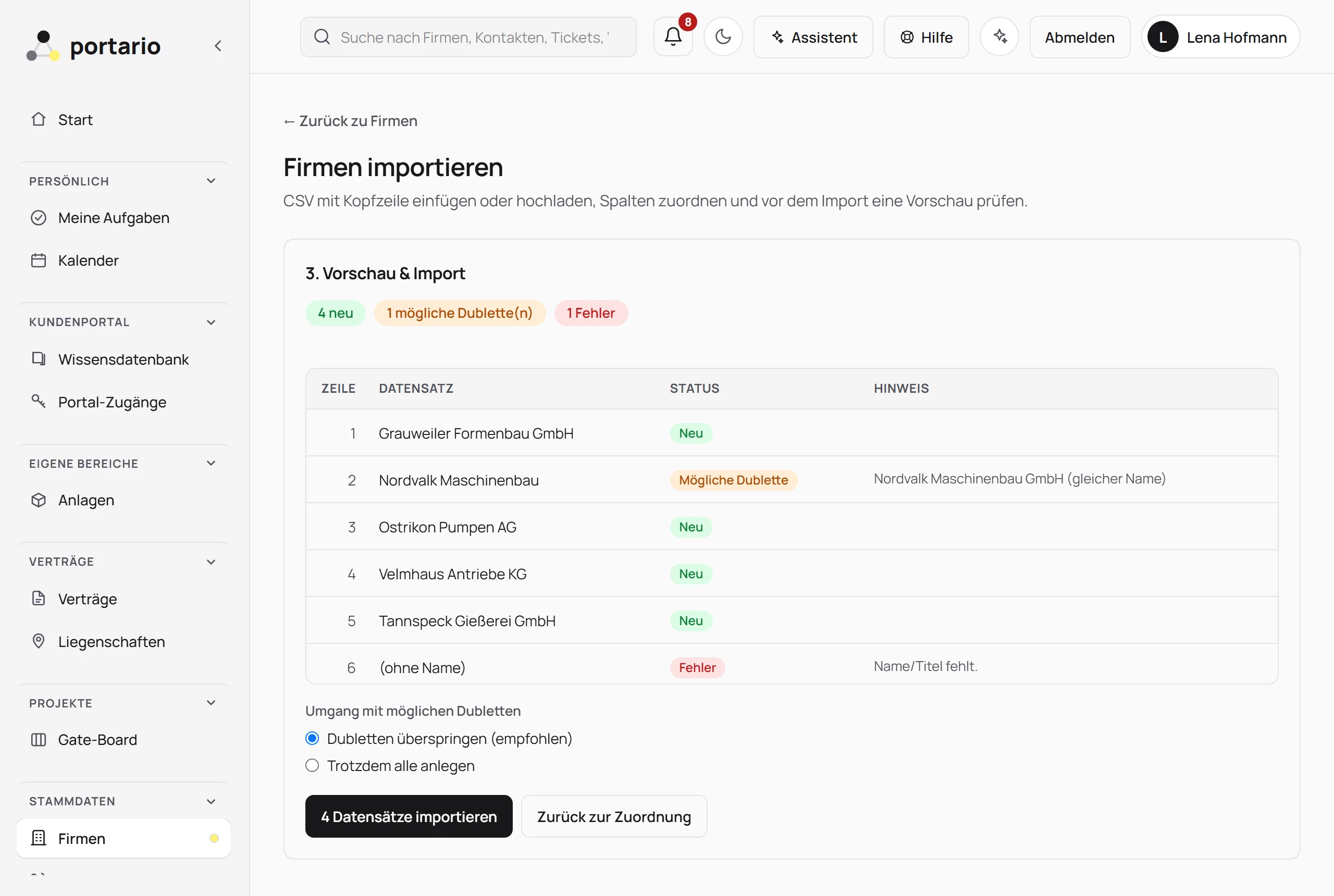Viewport: 1334px width, 896px height.
Task: Click Abmelden to log out
Action: 1080,36
